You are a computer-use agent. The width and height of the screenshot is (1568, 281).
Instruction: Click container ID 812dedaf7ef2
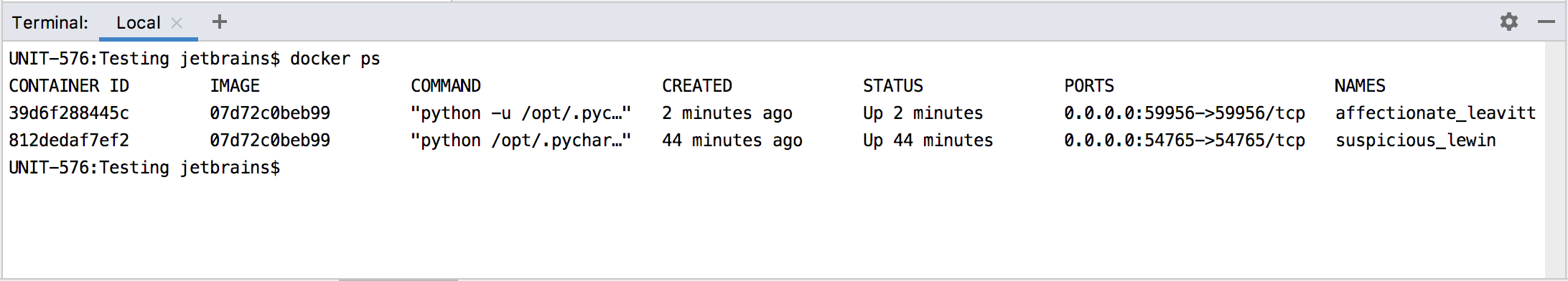pyautogui.click(x=69, y=140)
